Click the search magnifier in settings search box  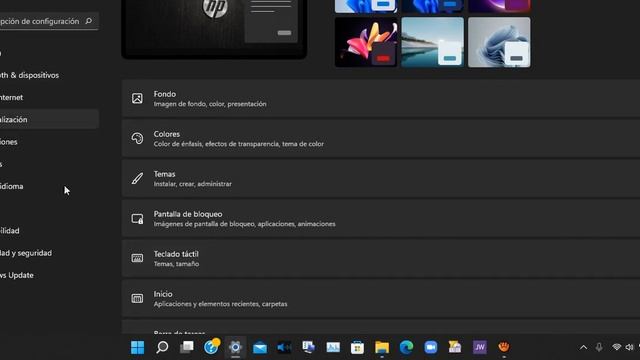click(x=89, y=21)
